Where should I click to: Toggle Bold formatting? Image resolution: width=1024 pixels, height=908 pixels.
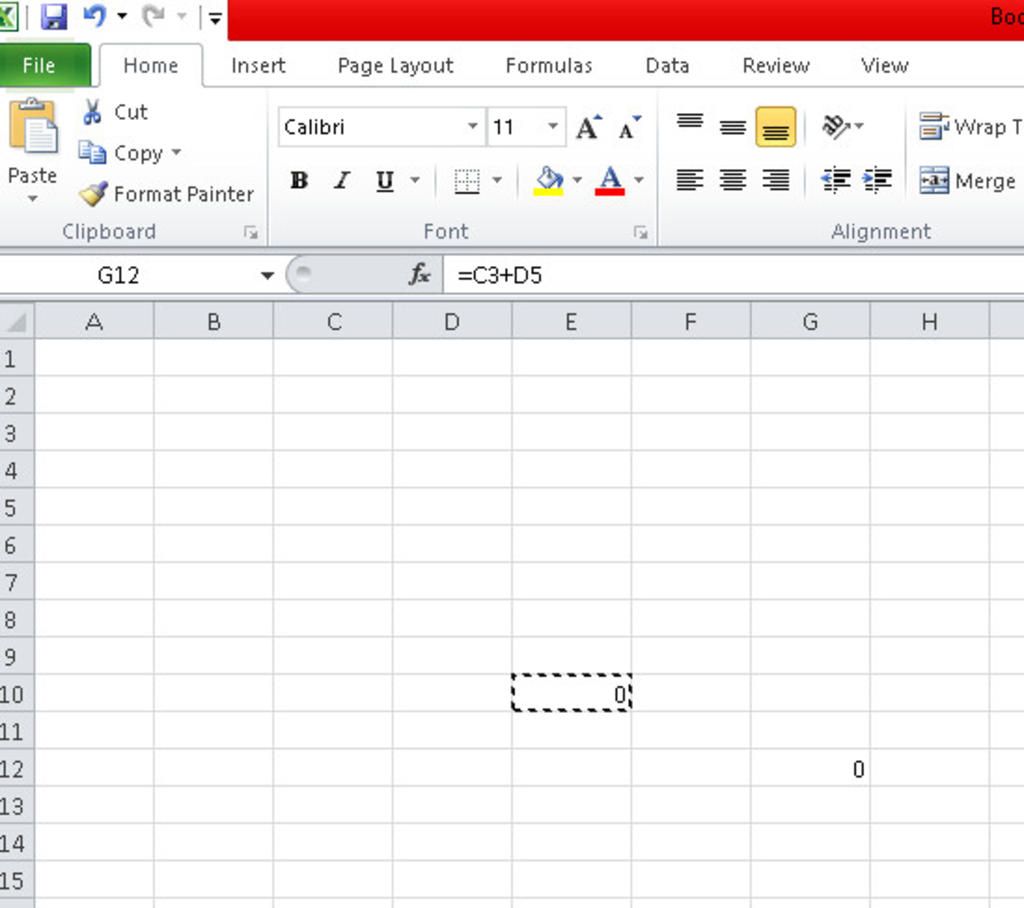coord(299,180)
